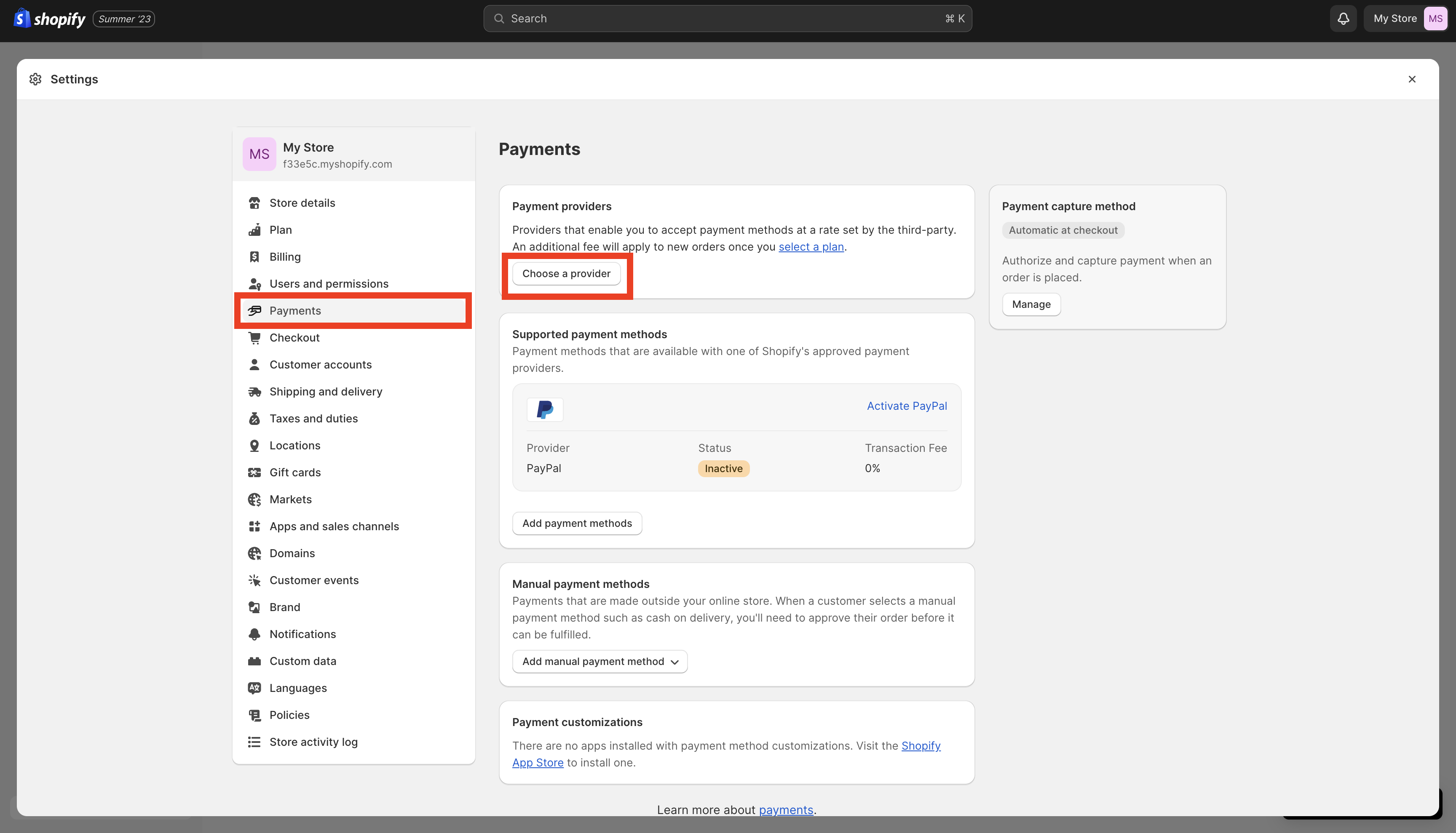The height and width of the screenshot is (833, 1456).
Task: Click the Store activity log list icon
Action: (x=255, y=742)
